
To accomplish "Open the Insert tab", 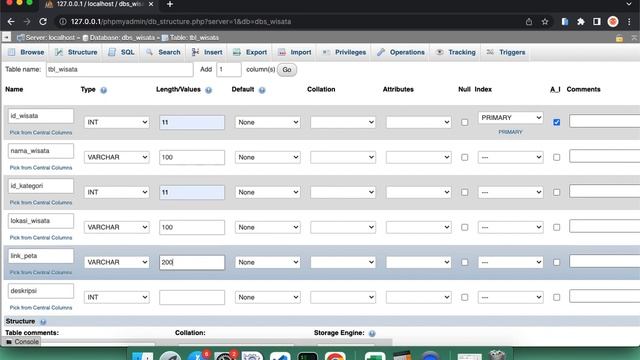I will click(x=207, y=52).
